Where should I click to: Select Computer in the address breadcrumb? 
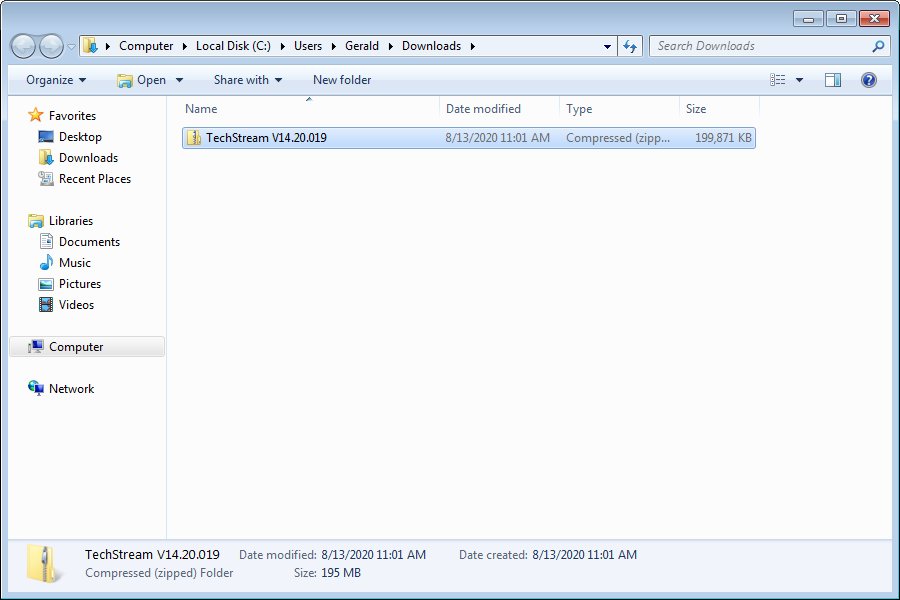[x=146, y=46]
